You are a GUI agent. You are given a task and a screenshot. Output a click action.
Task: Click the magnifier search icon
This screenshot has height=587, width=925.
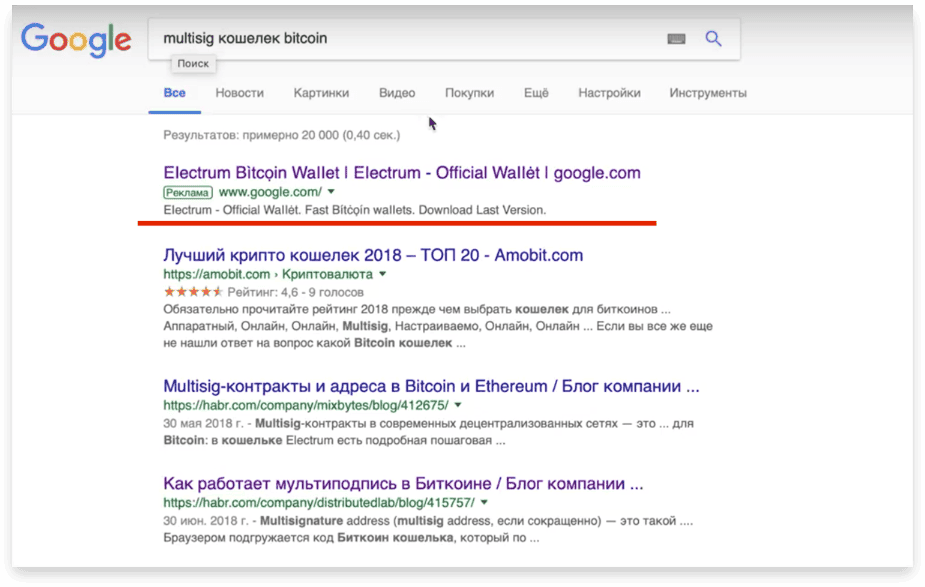pos(713,39)
